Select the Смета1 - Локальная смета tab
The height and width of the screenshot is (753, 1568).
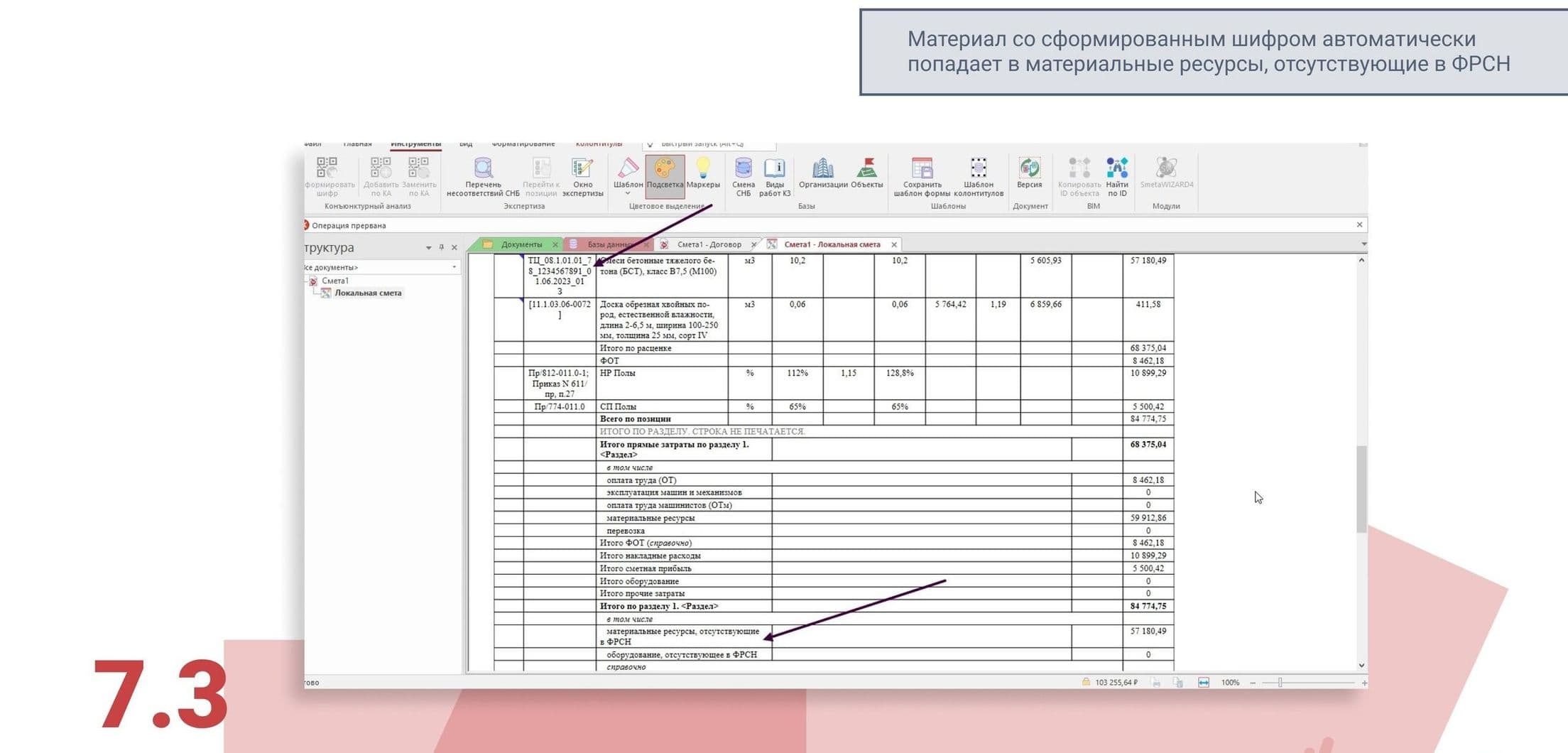pyautogui.click(x=832, y=244)
